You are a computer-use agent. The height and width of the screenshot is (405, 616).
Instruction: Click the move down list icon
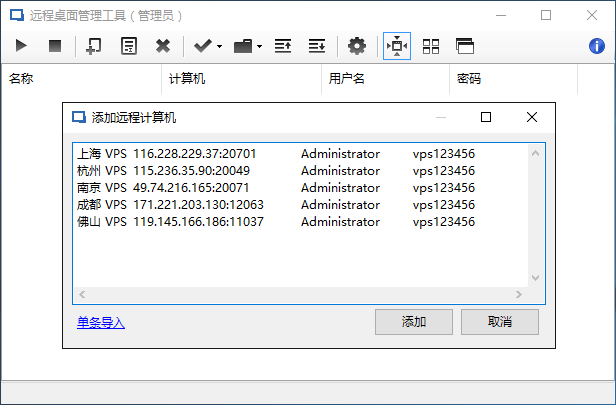tap(317, 46)
